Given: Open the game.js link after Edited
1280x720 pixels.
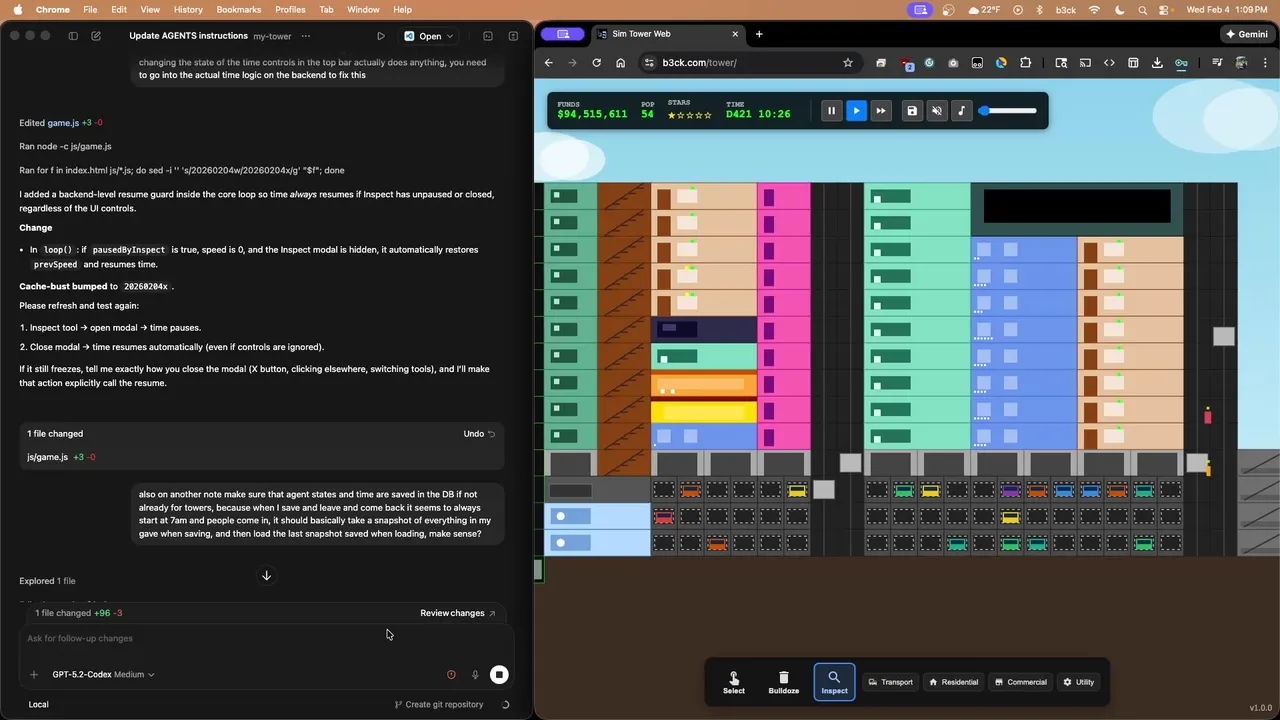Looking at the screenshot, I should click(63, 123).
